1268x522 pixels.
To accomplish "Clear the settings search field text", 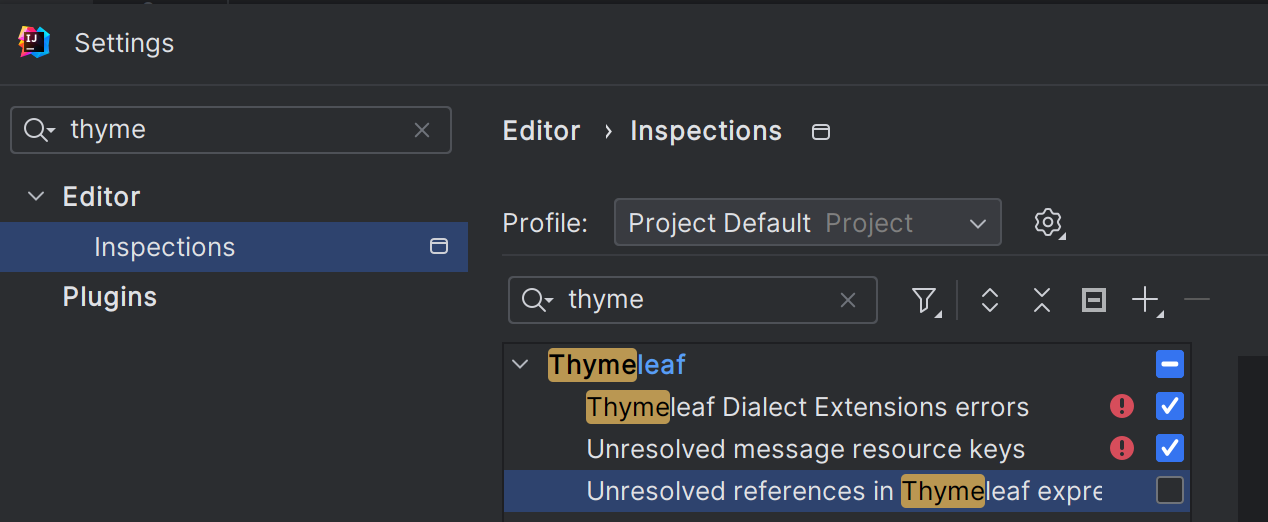I will tap(422, 130).
